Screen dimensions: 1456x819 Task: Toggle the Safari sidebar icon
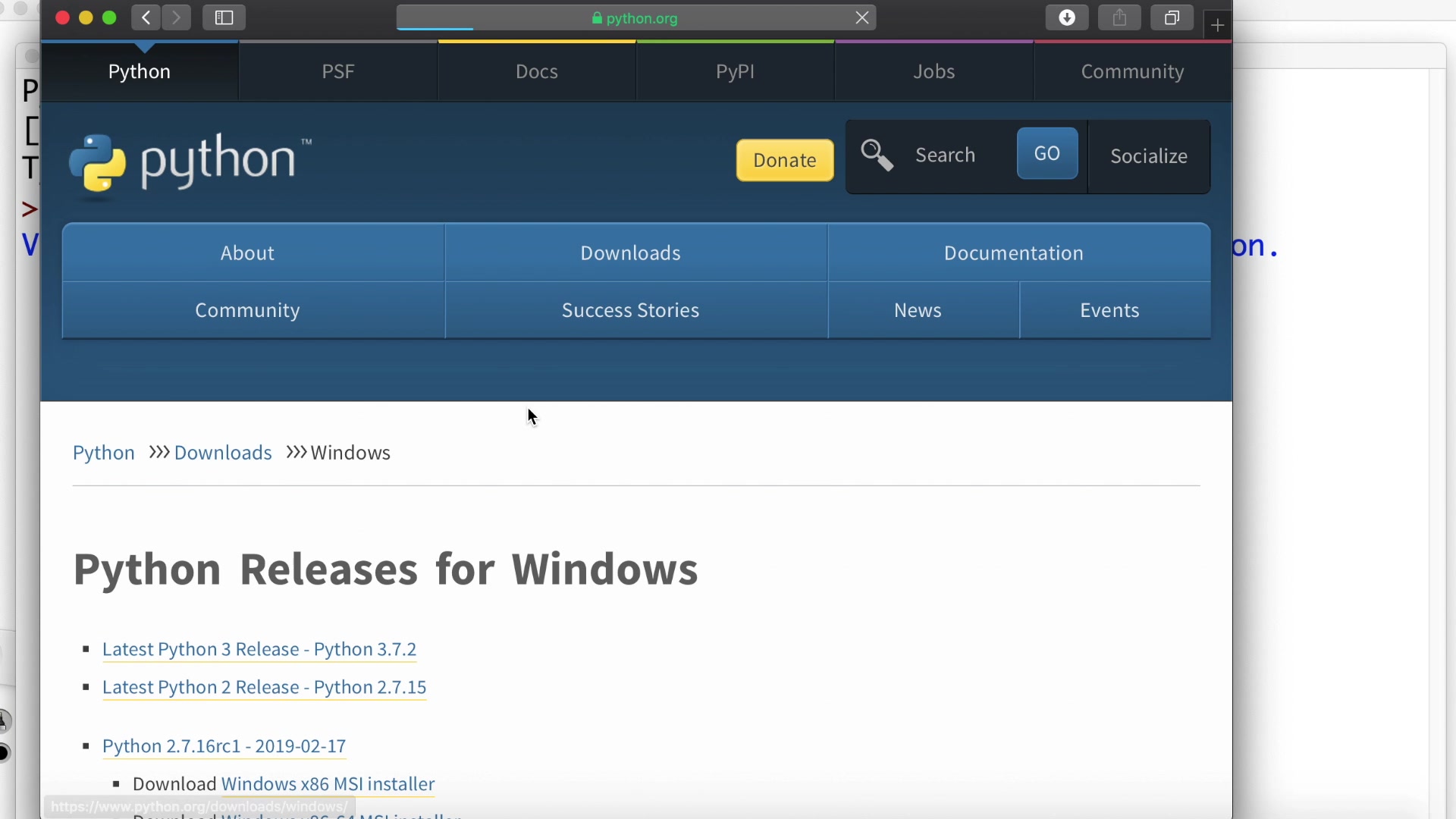[x=224, y=17]
